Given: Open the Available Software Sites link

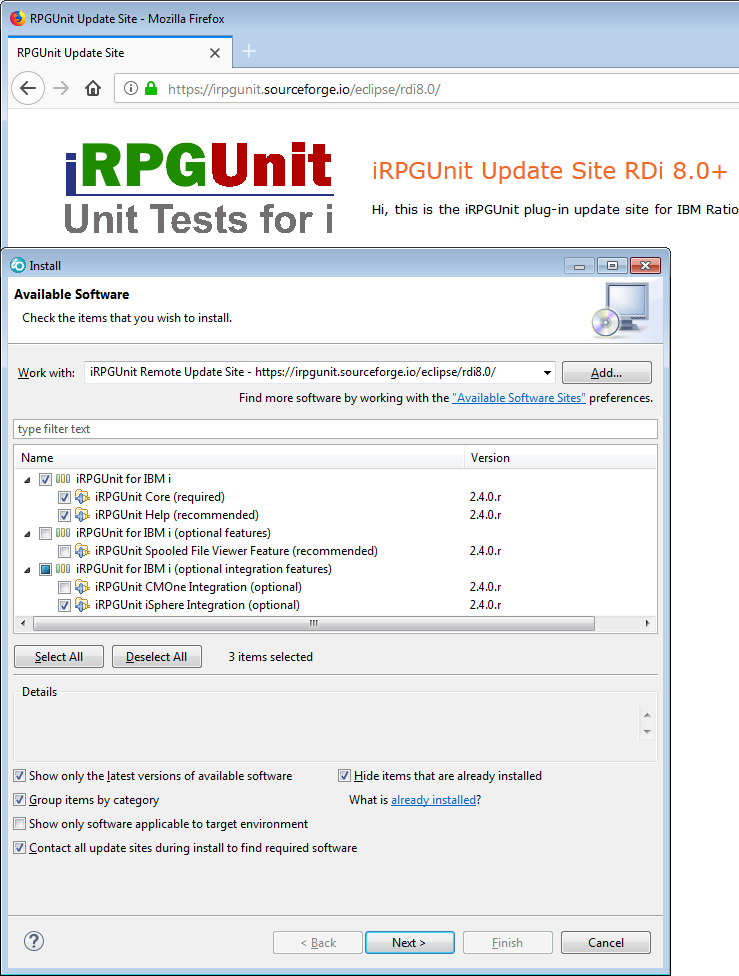Looking at the screenshot, I should 519,398.
